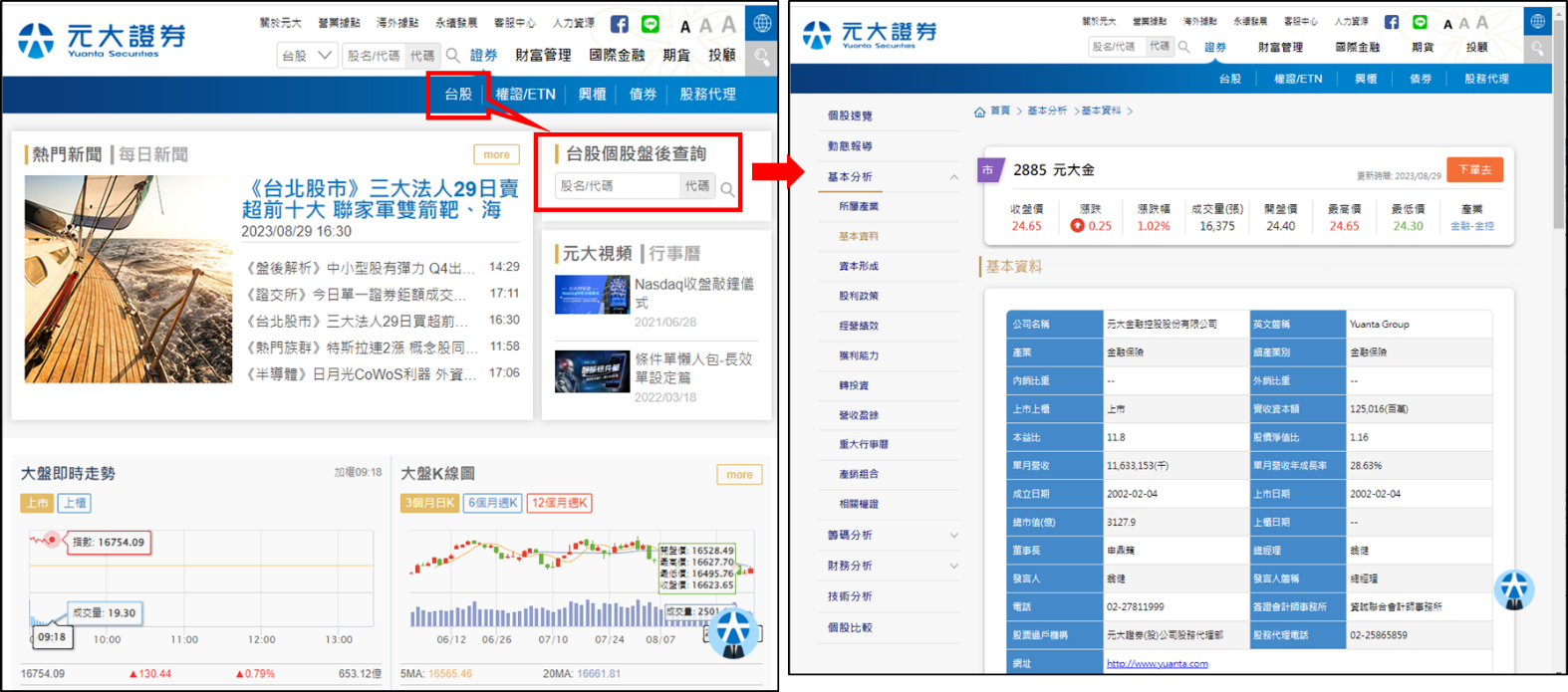Click 股名/代碼 field in stock page header

point(1117,46)
